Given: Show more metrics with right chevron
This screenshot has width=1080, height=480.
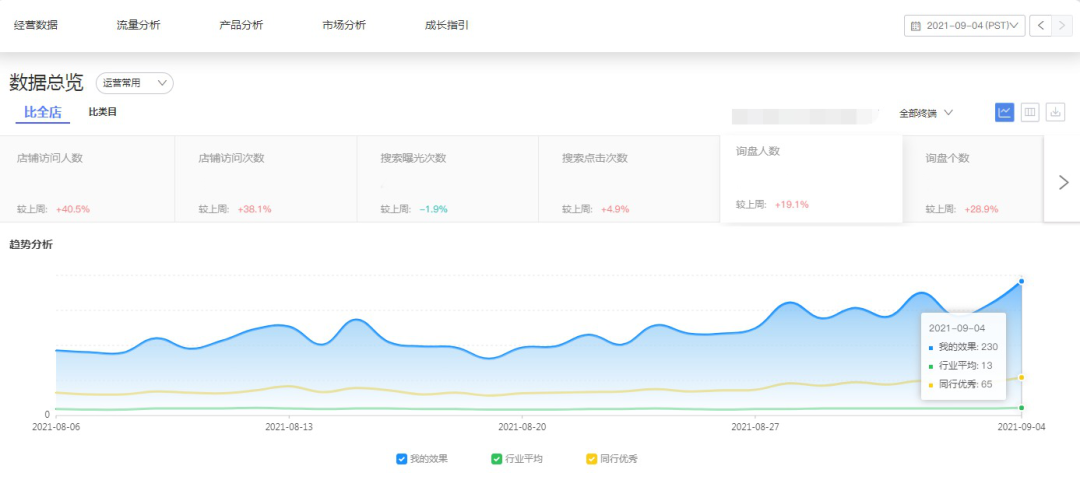Looking at the screenshot, I should [x=1063, y=182].
